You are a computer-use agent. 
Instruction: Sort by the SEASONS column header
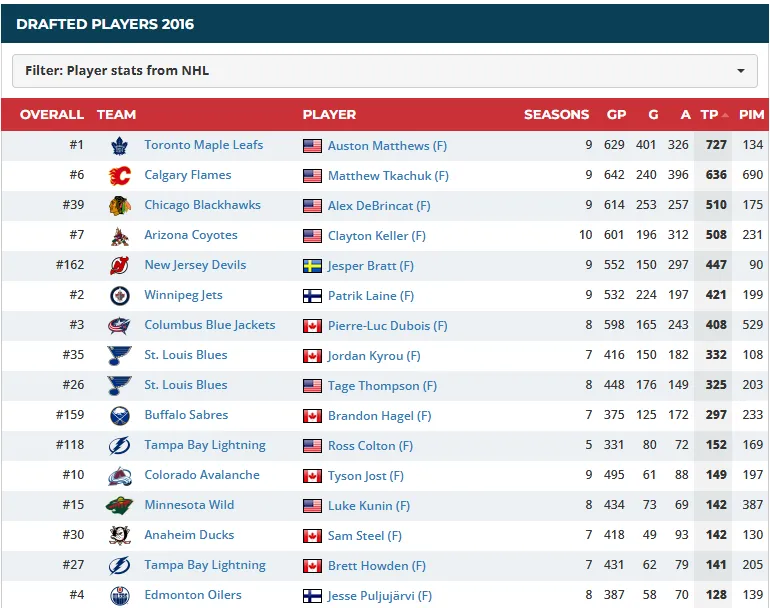pyautogui.click(x=556, y=114)
